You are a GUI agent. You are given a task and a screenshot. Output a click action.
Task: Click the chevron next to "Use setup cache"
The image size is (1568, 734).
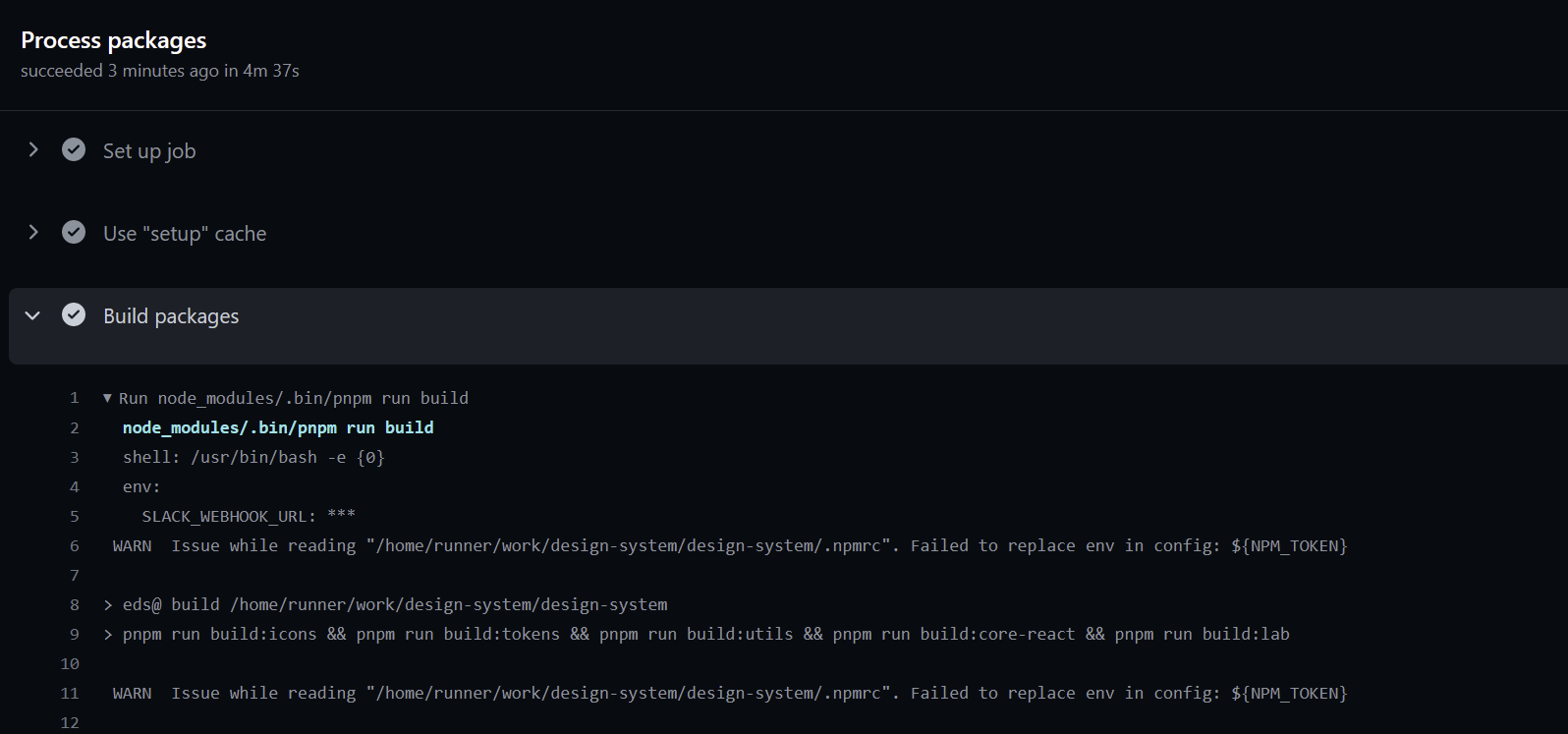coord(32,232)
